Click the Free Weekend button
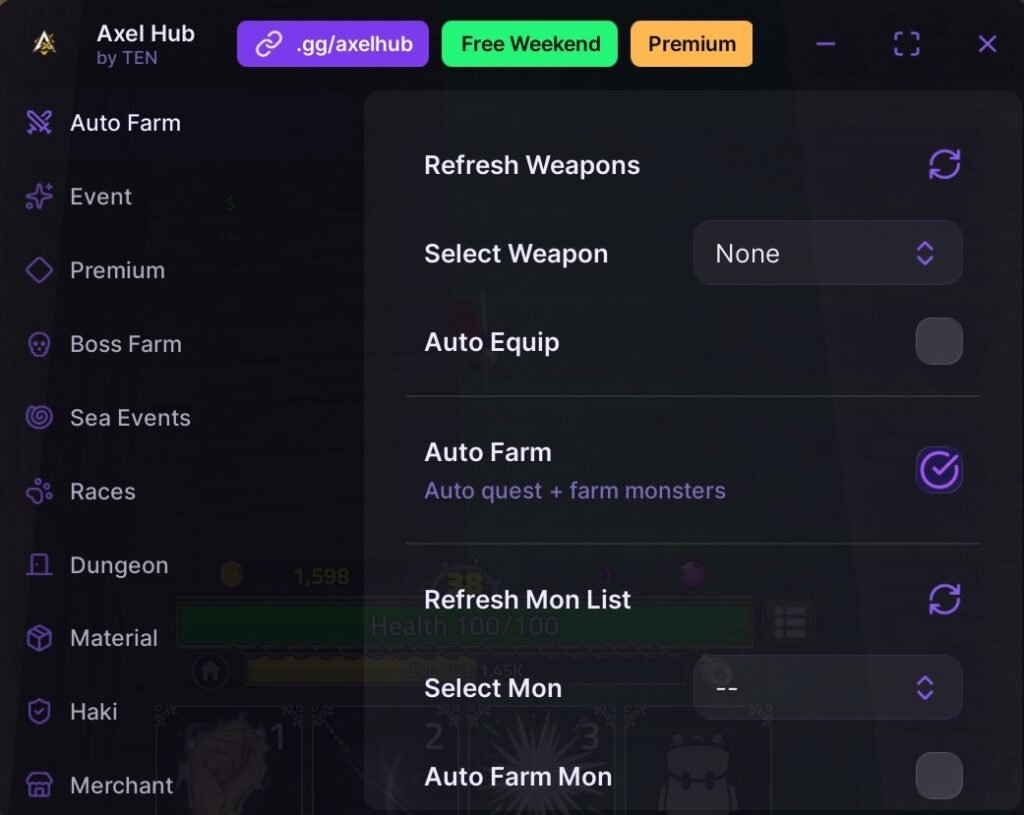Screen dimensions: 1024x815 pyautogui.click(x=530, y=44)
